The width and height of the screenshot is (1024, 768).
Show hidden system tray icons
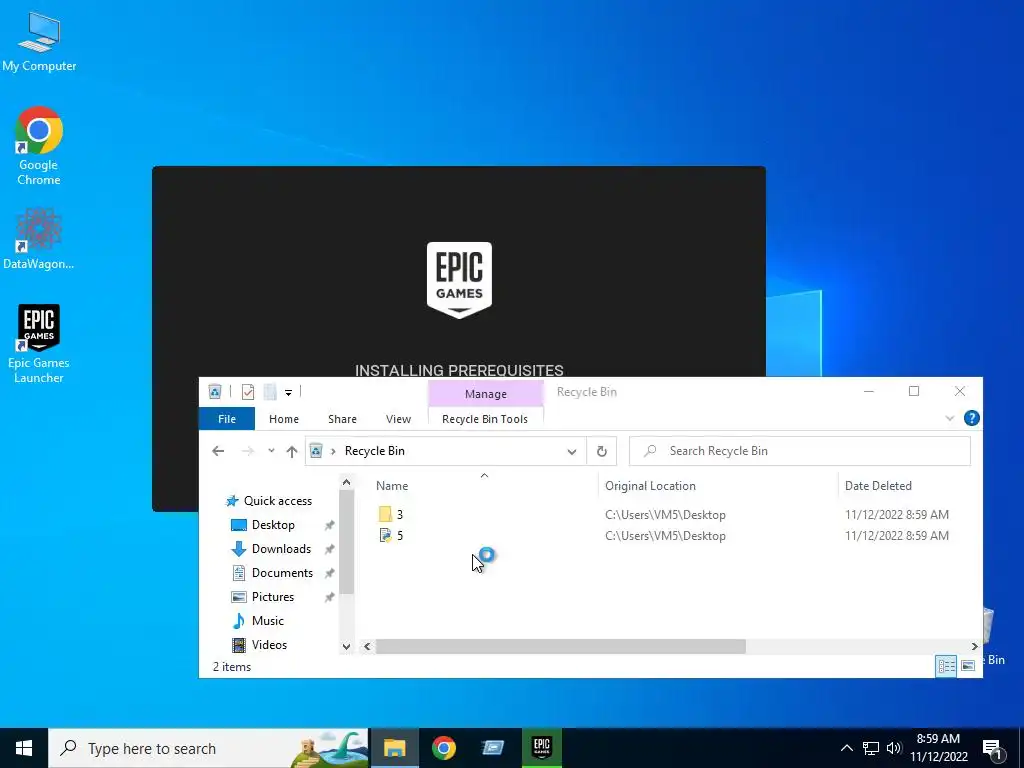coord(846,748)
